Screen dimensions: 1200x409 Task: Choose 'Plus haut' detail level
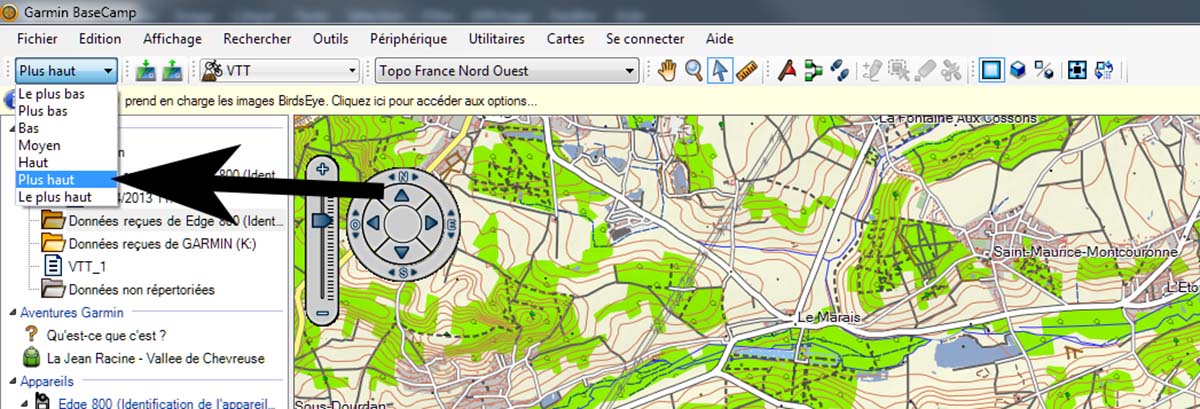click(66, 179)
